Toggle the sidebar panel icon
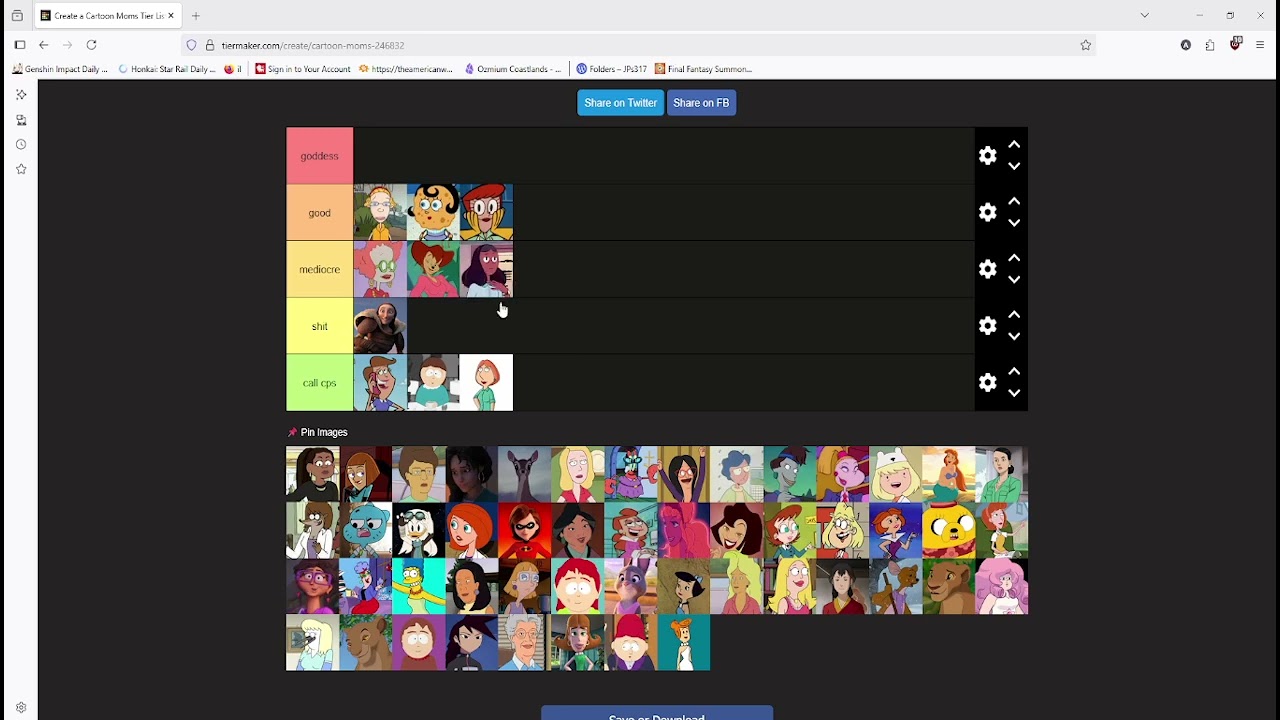Screen dimensions: 1280x720 pyautogui.click(x=20, y=45)
